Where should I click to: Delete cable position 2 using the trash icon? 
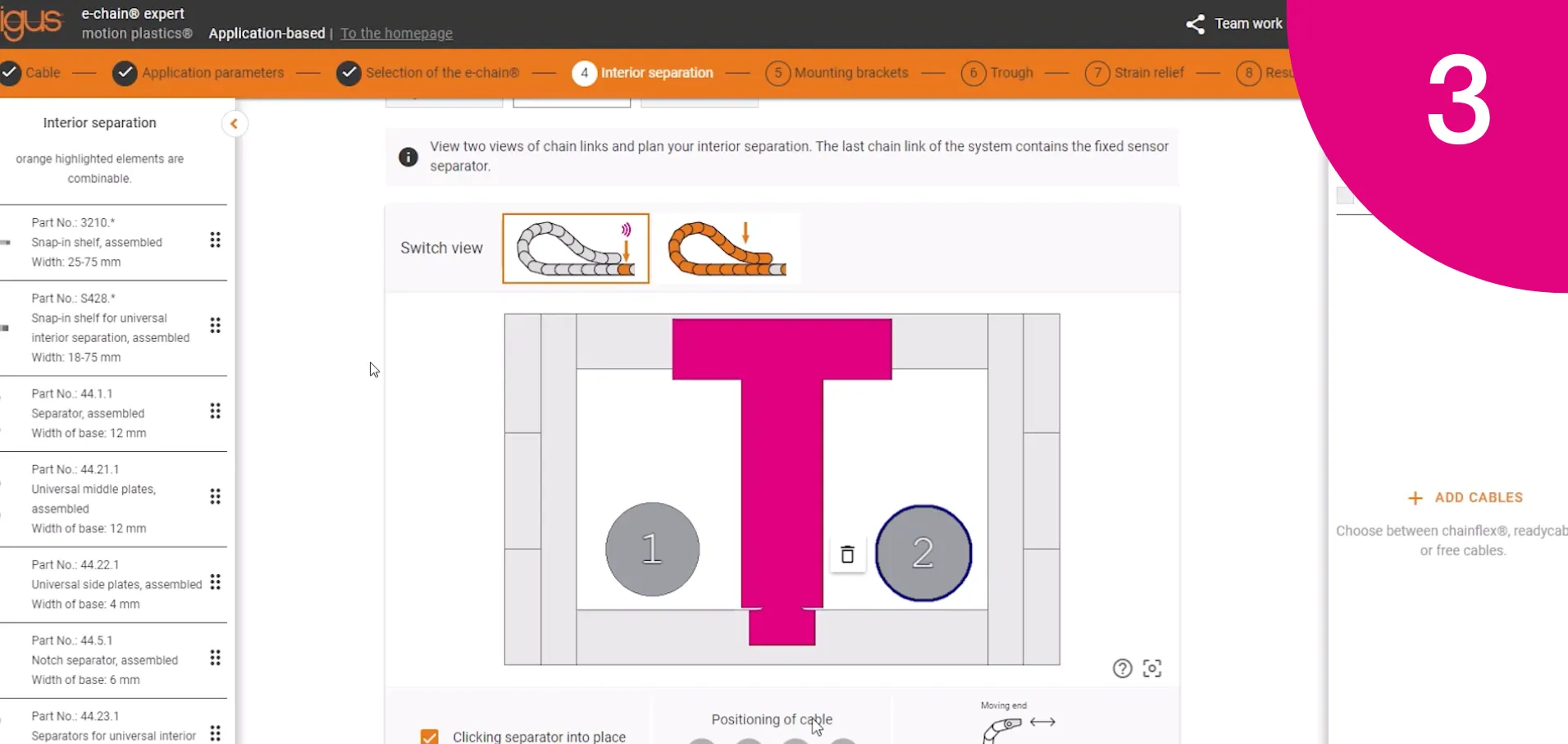[847, 554]
